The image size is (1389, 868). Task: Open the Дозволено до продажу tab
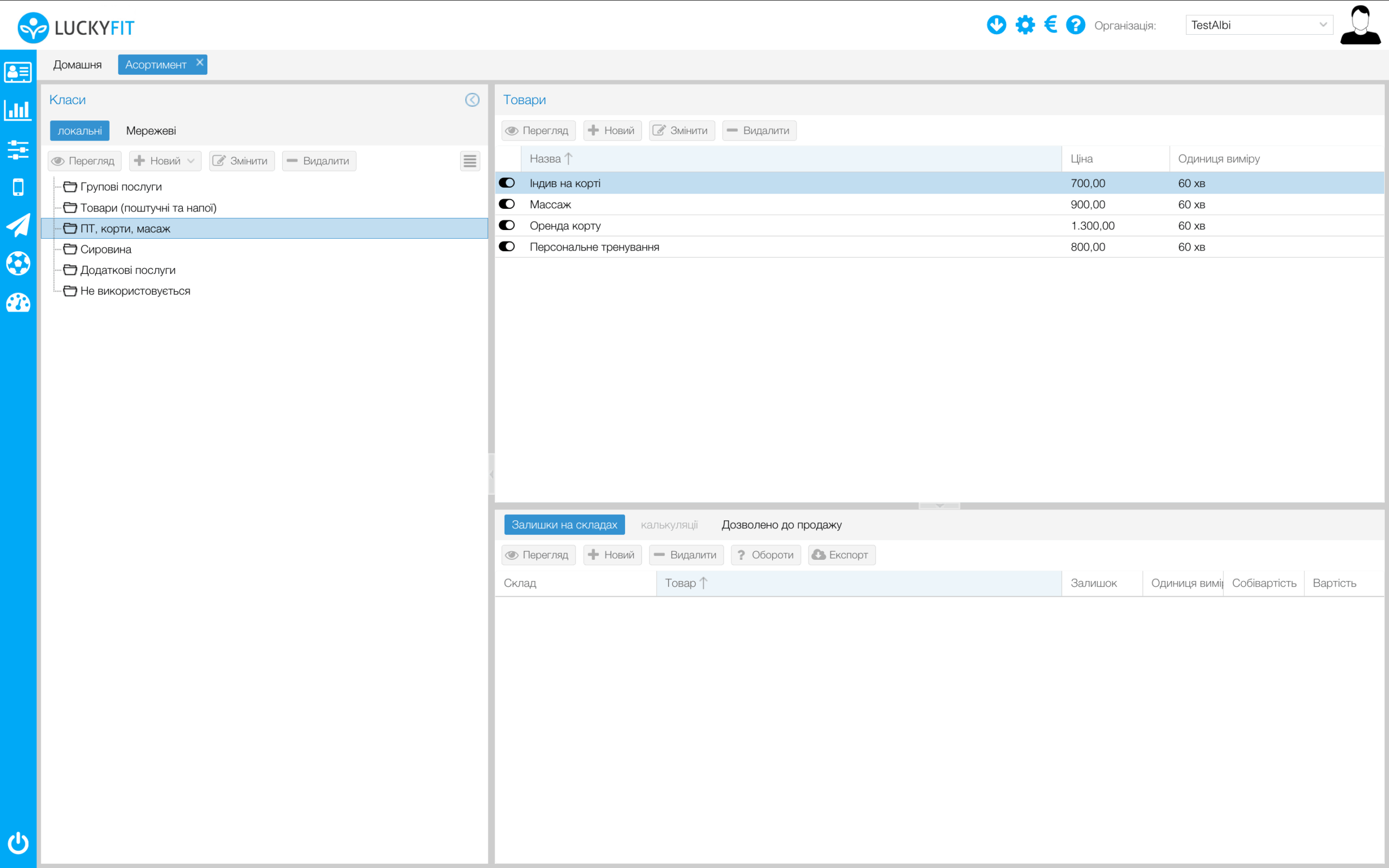point(781,525)
